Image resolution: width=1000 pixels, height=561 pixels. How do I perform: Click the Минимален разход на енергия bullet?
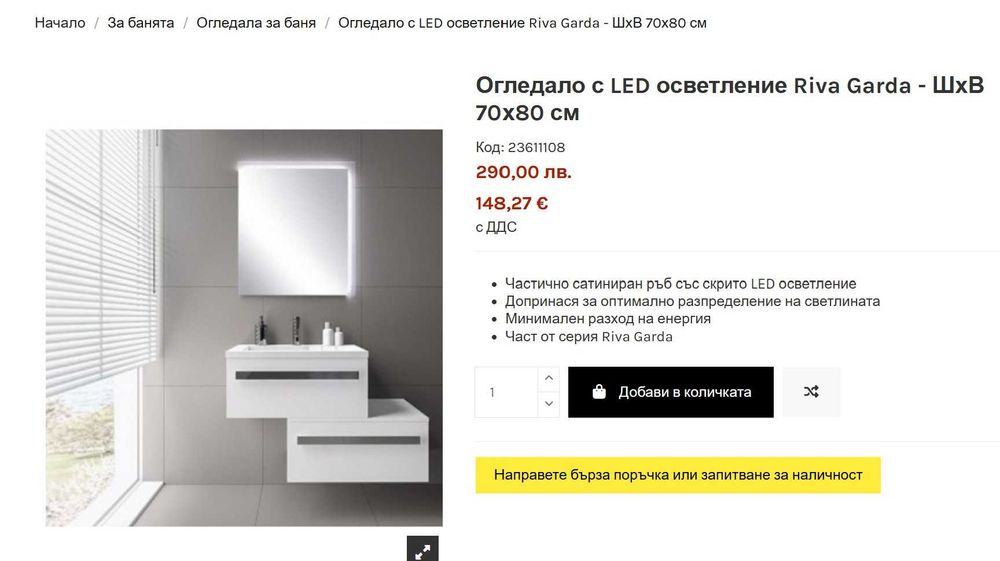(x=607, y=318)
